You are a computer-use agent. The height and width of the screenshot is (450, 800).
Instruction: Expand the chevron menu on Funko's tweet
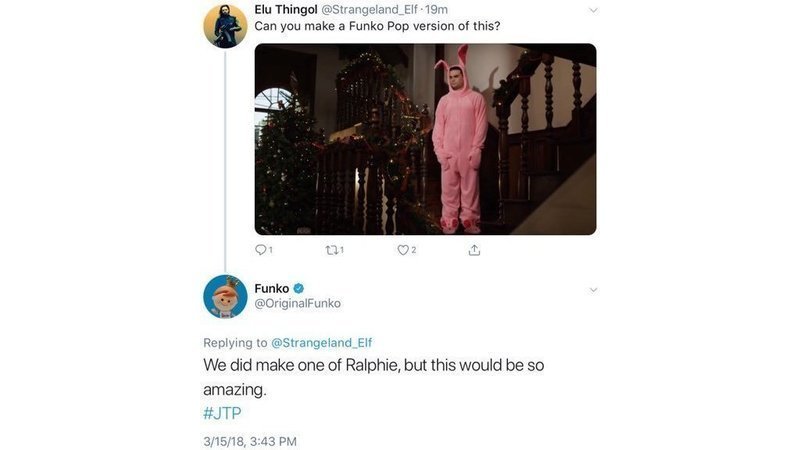tap(593, 290)
